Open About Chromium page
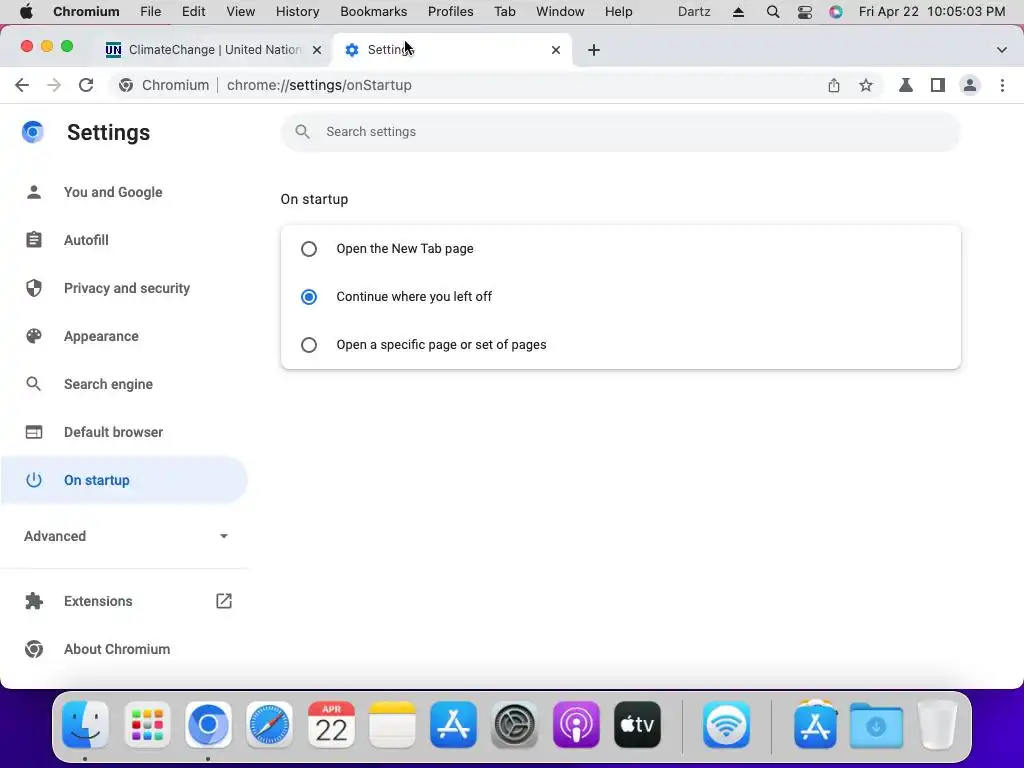Viewport: 1024px width, 768px height. tap(124, 649)
